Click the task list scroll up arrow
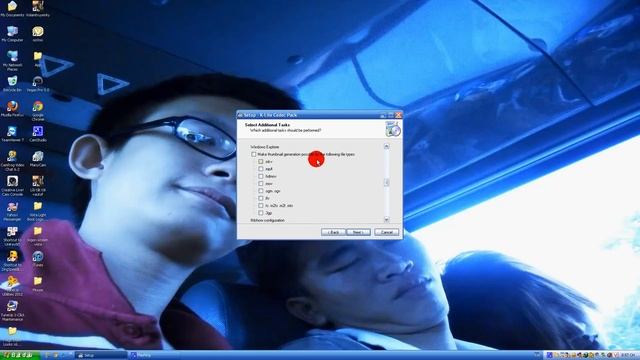 (386, 146)
